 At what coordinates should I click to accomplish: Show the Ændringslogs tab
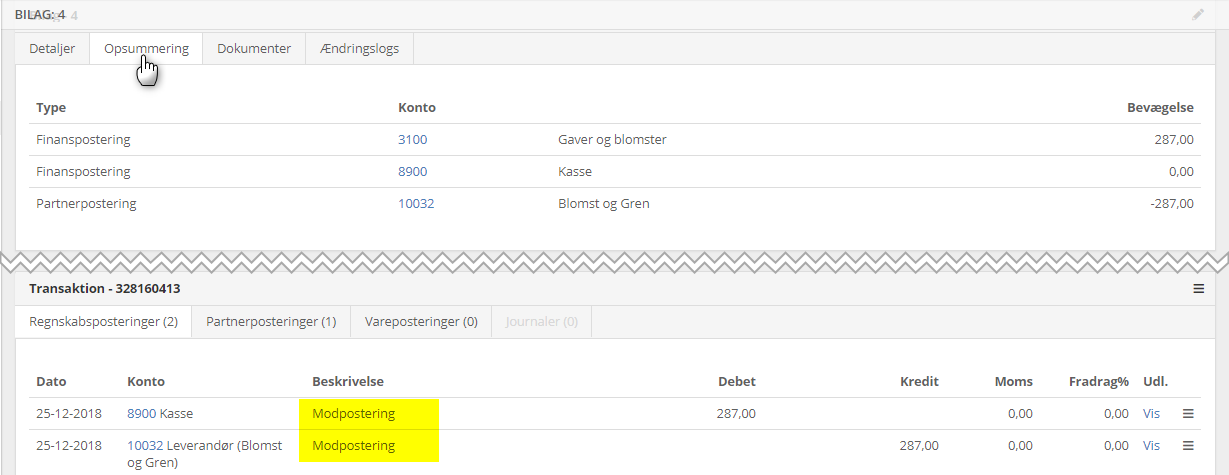click(x=359, y=49)
